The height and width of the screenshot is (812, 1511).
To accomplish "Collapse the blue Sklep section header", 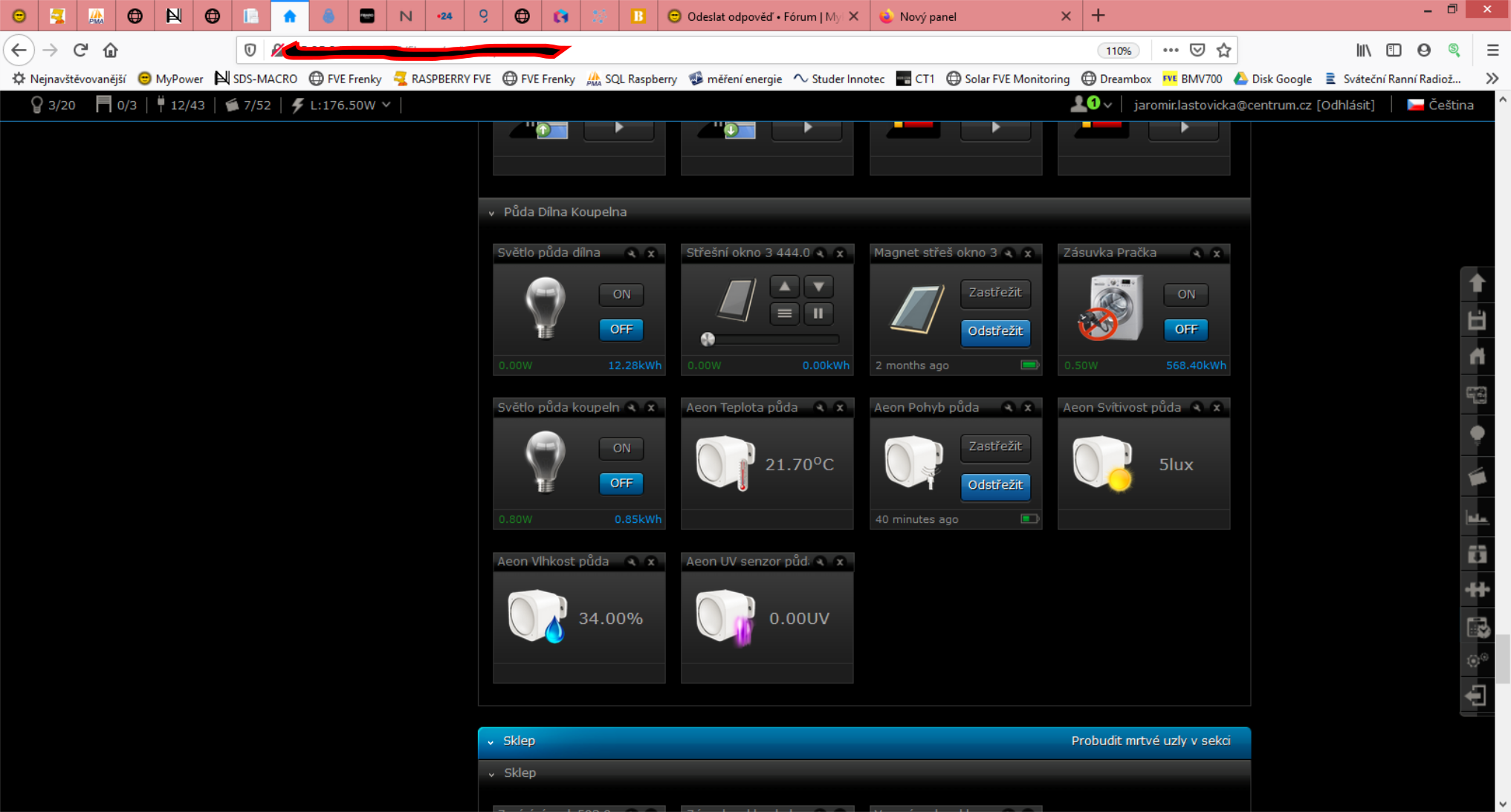I will tap(491, 741).
